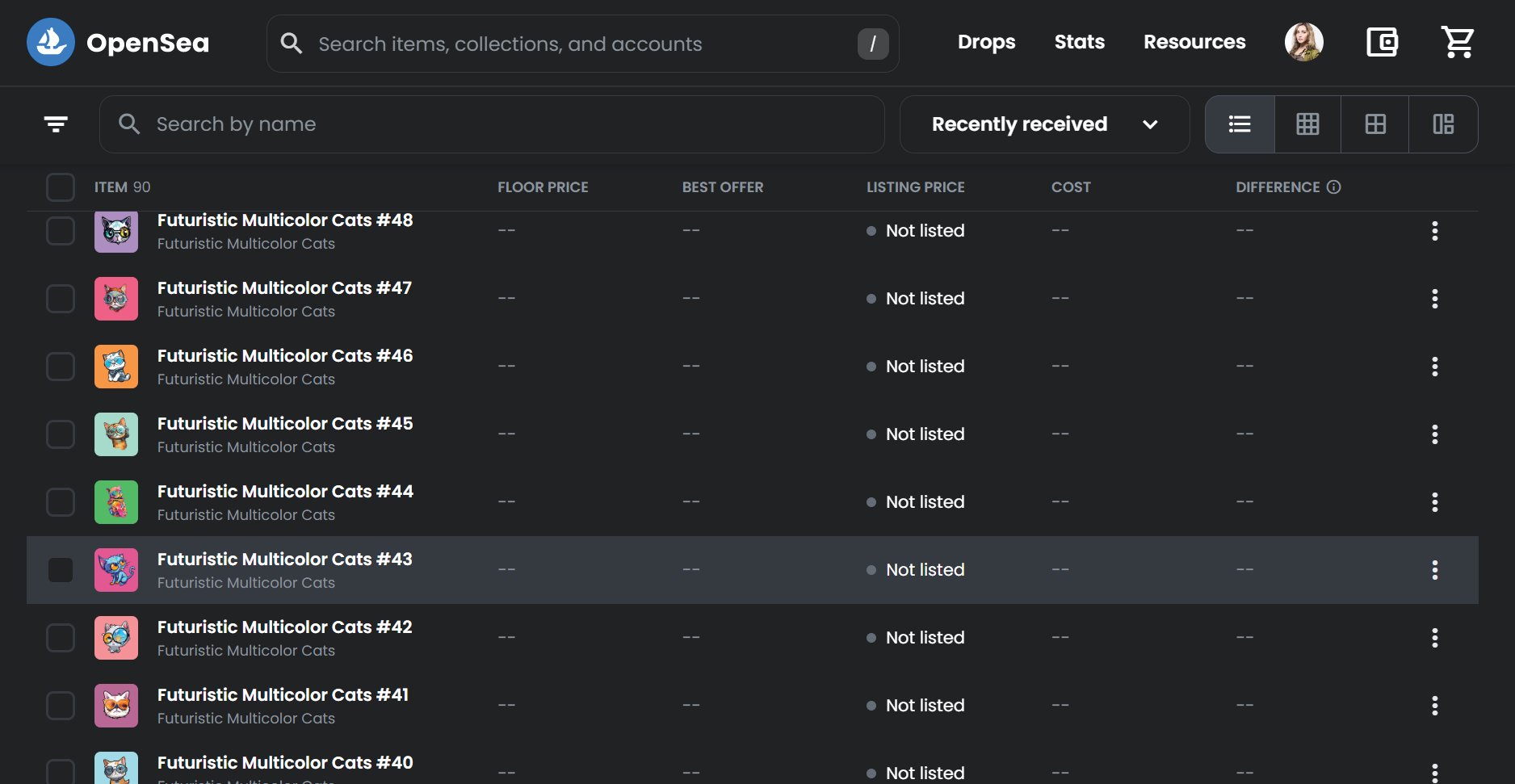
Task: Check the box for Cats #42
Action: tap(61, 638)
